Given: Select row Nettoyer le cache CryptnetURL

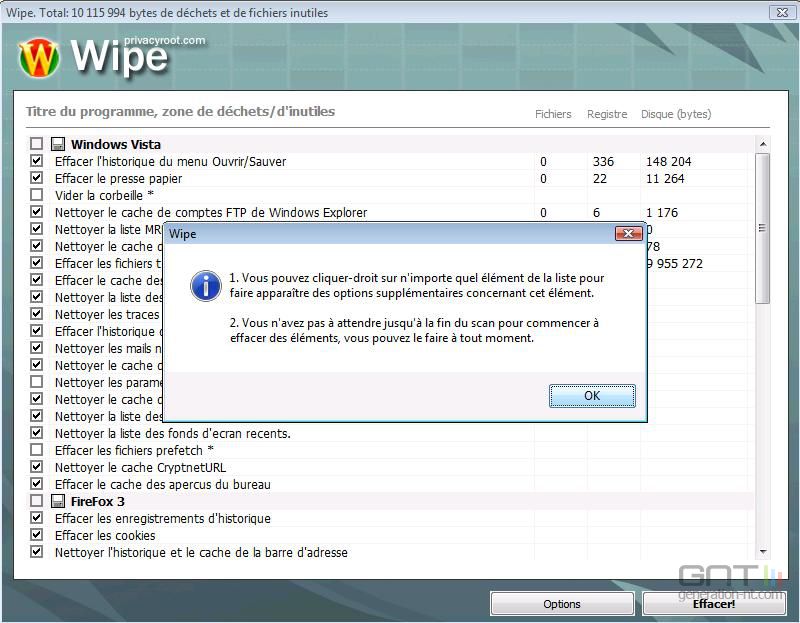Looking at the screenshot, I should (391, 467).
